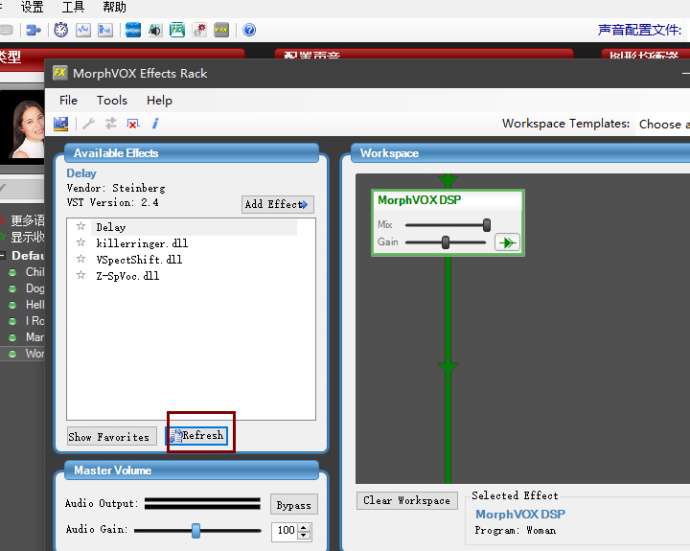Star VSpectShift.dll as favorite
This screenshot has width=690, height=551.
[x=81, y=259]
